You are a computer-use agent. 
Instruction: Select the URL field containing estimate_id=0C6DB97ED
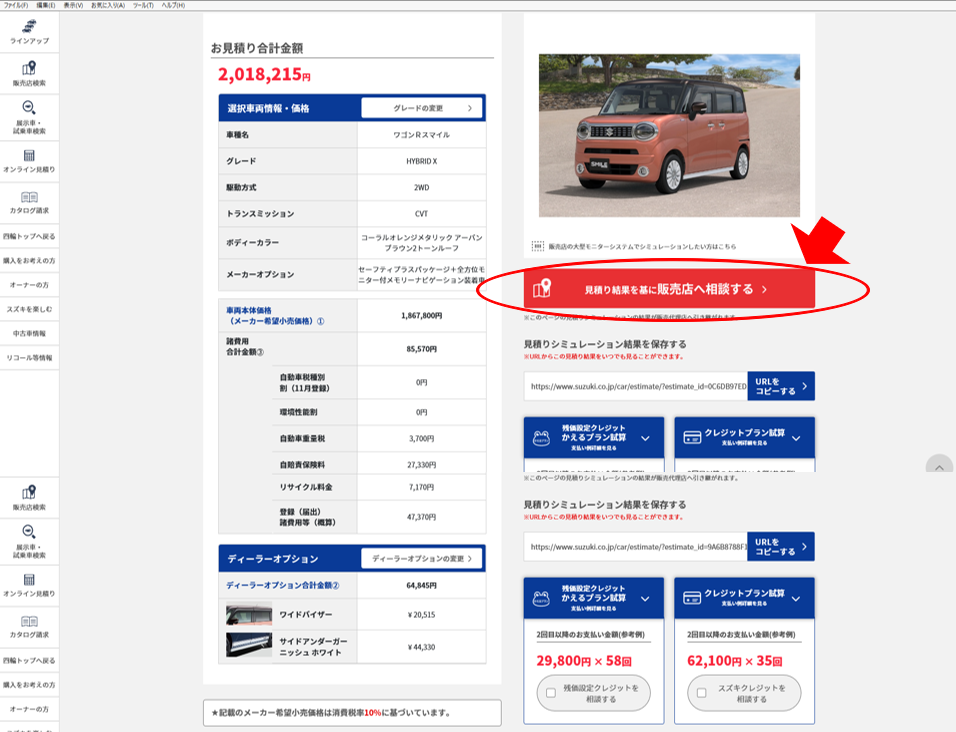click(635, 386)
